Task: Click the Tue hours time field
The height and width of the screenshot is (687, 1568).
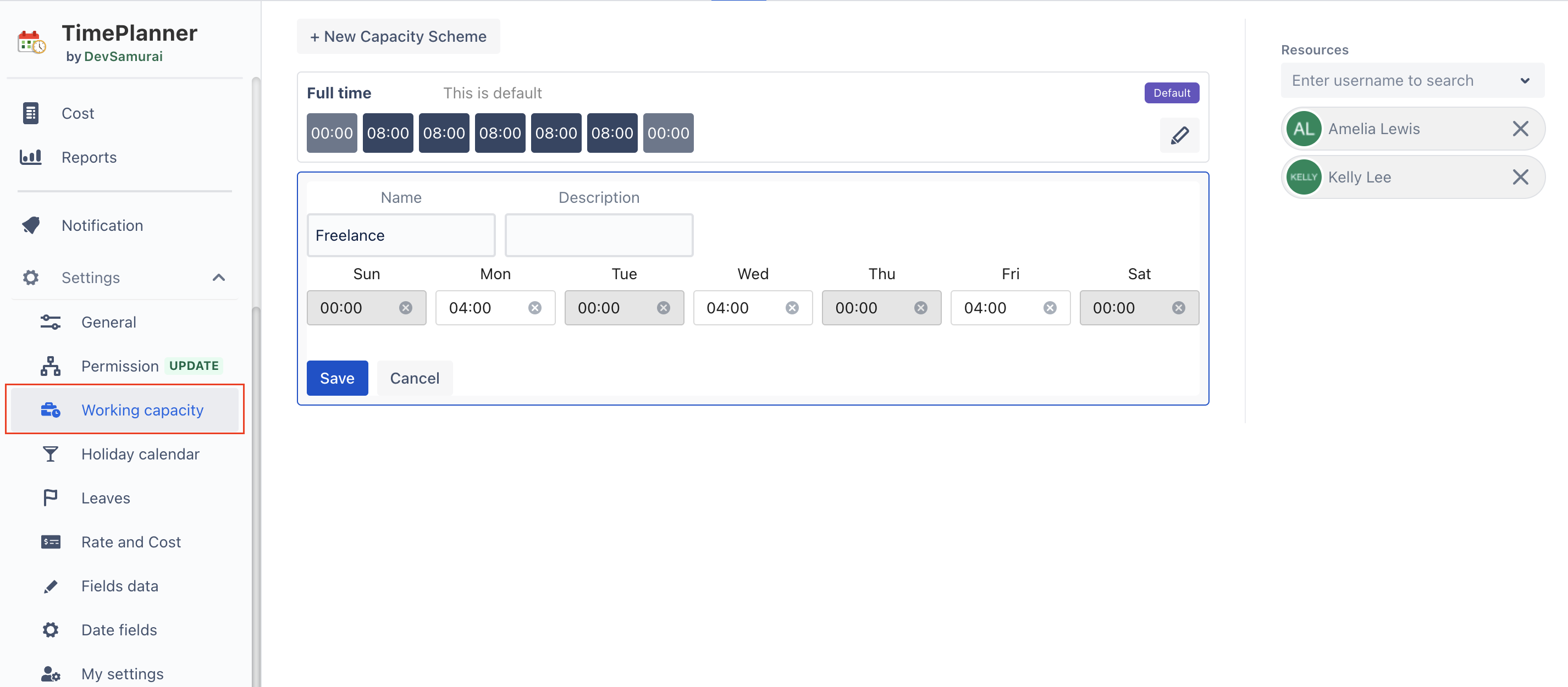Action: coord(624,308)
